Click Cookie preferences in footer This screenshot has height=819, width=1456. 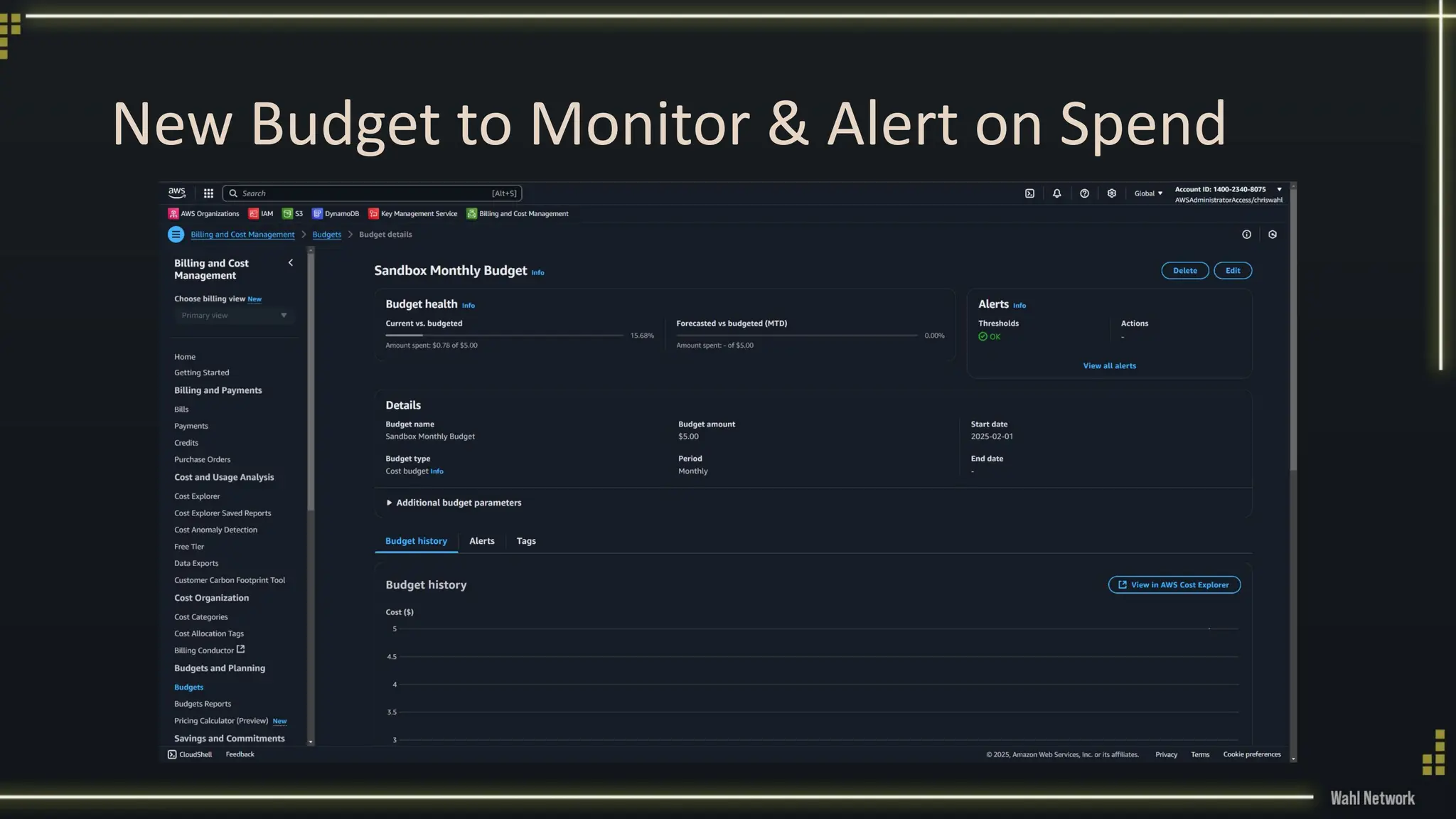click(x=1252, y=754)
